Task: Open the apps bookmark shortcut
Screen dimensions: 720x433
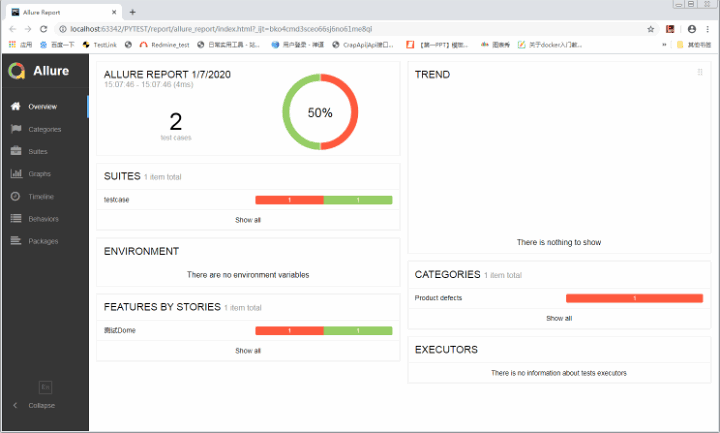Action: (21, 45)
